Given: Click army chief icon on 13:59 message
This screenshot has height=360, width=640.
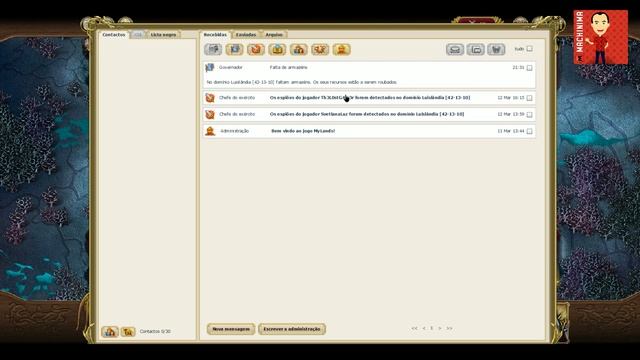Looking at the screenshot, I should pyautogui.click(x=210, y=114).
